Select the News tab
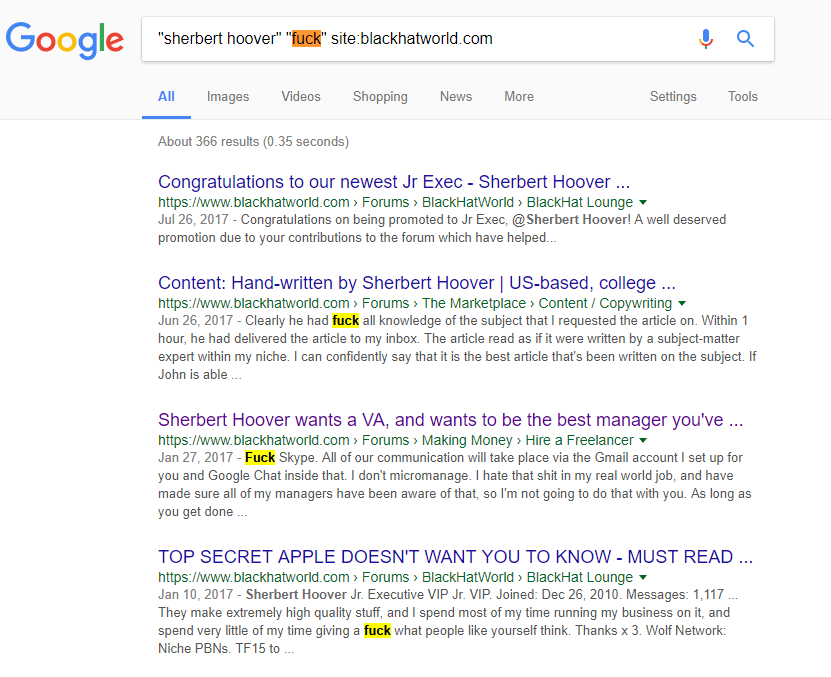Image resolution: width=831 pixels, height=677 pixels. pyautogui.click(x=456, y=96)
